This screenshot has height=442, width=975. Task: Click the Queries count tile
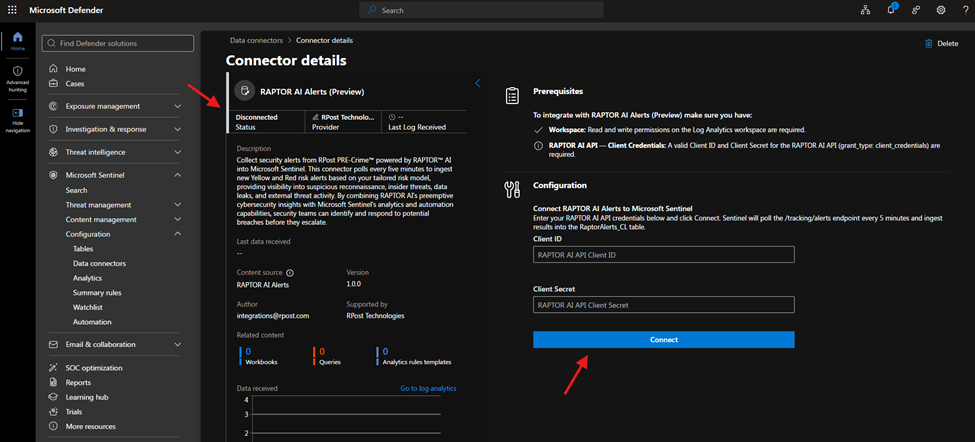point(328,356)
